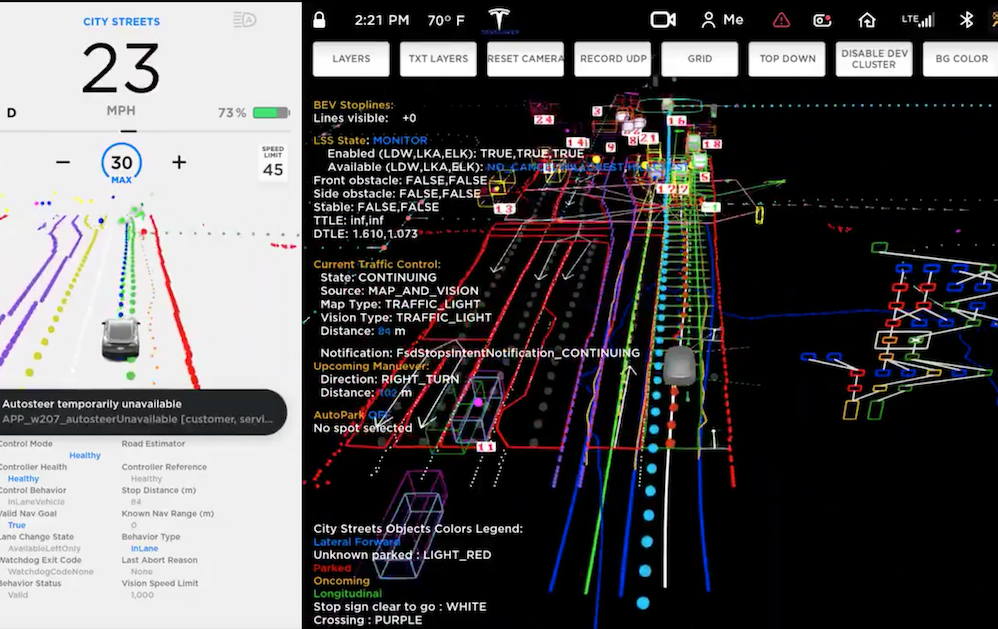Open the TXT LAYERS selector
Viewport: 998px width, 629px height.
[x=438, y=58]
